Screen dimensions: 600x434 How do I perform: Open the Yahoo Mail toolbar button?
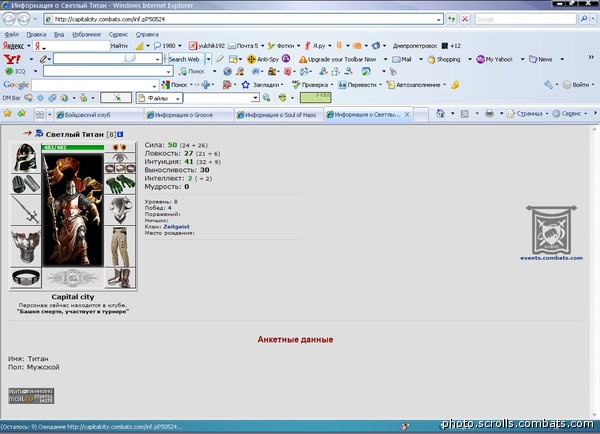(x=402, y=59)
